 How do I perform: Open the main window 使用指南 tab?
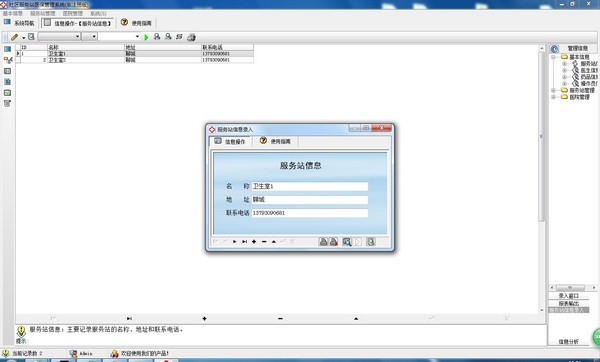tap(136, 23)
